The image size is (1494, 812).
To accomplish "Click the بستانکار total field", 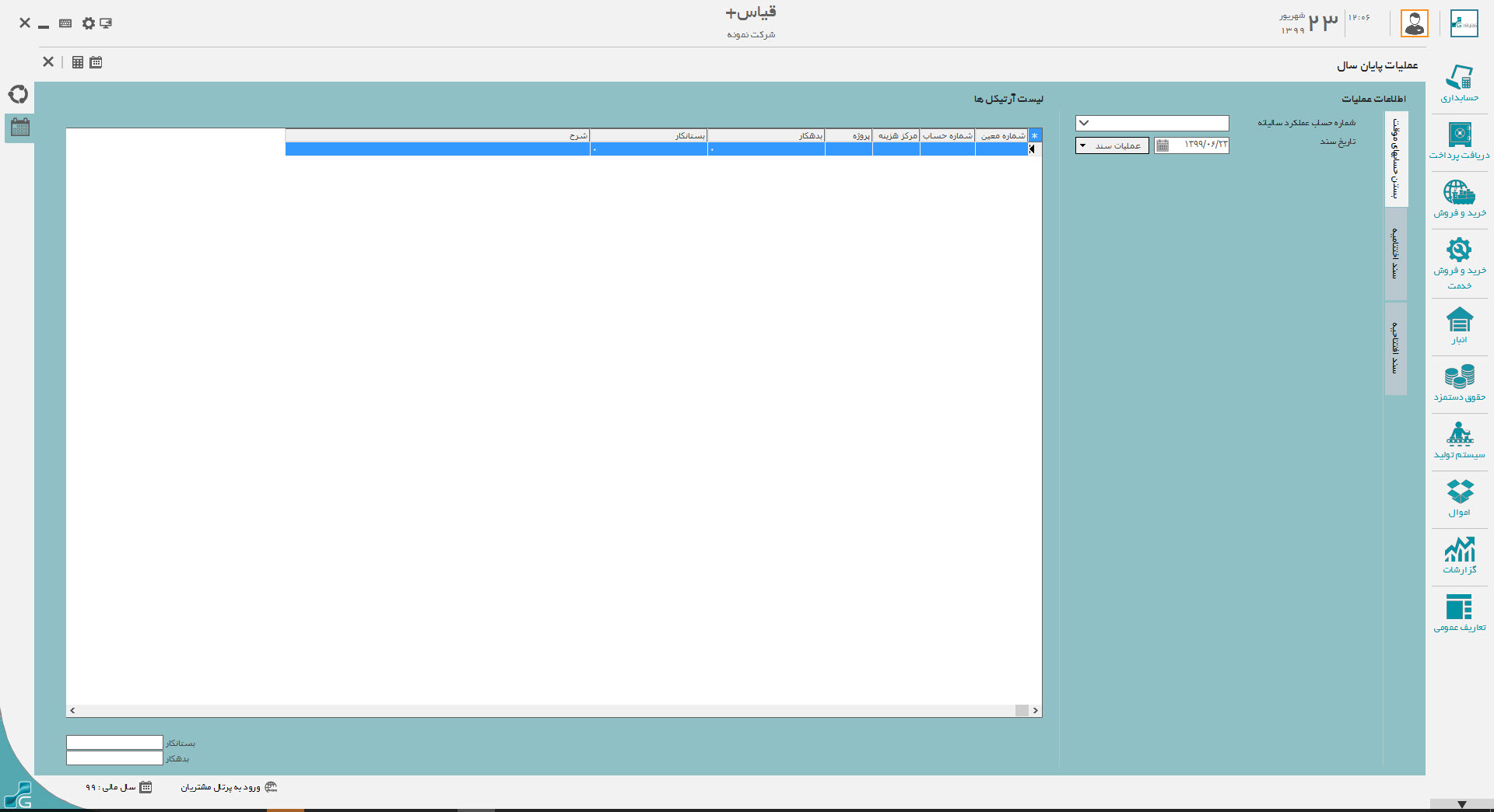I will click(x=114, y=743).
